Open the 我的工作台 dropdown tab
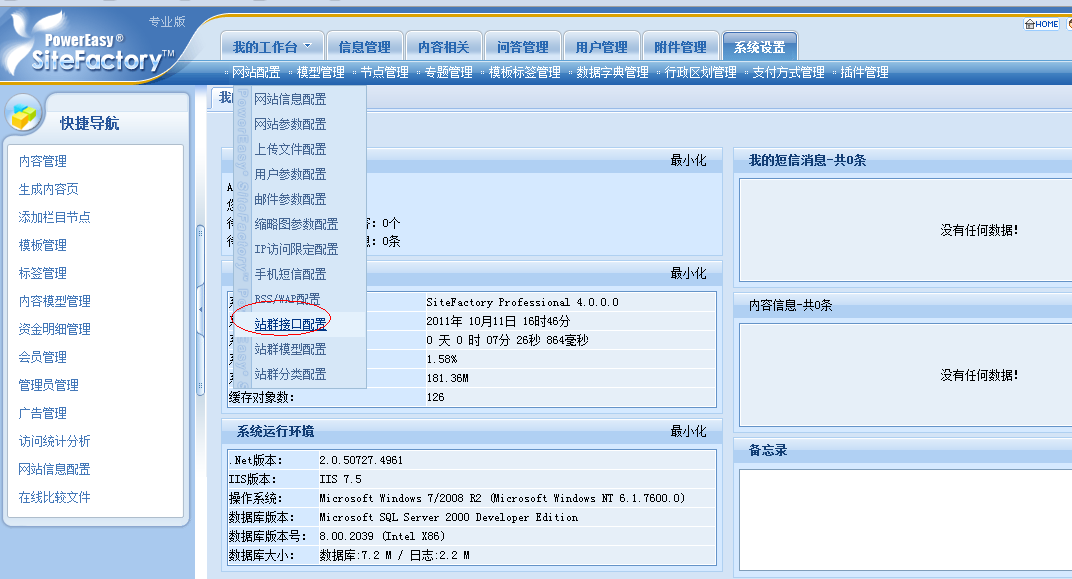Image resolution: width=1072 pixels, height=579 pixels. click(x=271, y=47)
